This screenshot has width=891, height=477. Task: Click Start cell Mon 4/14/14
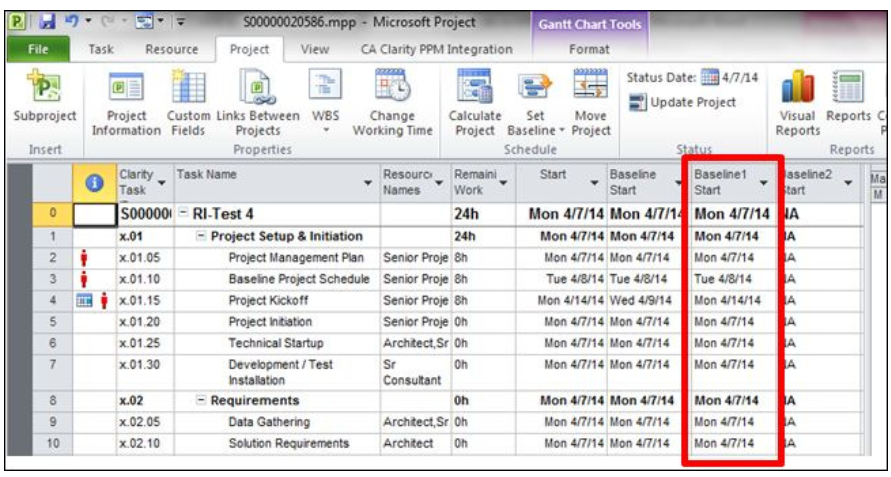[x=561, y=301]
